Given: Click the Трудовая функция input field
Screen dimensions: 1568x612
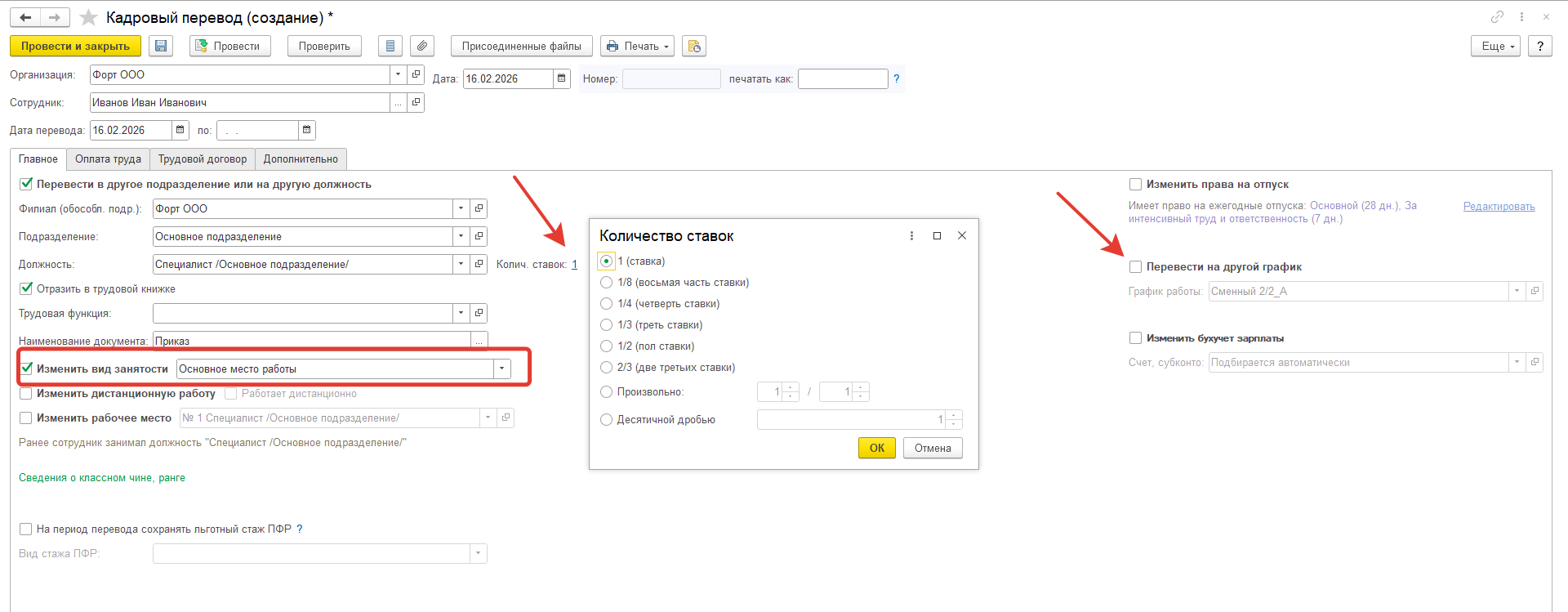Looking at the screenshot, I should point(302,313).
